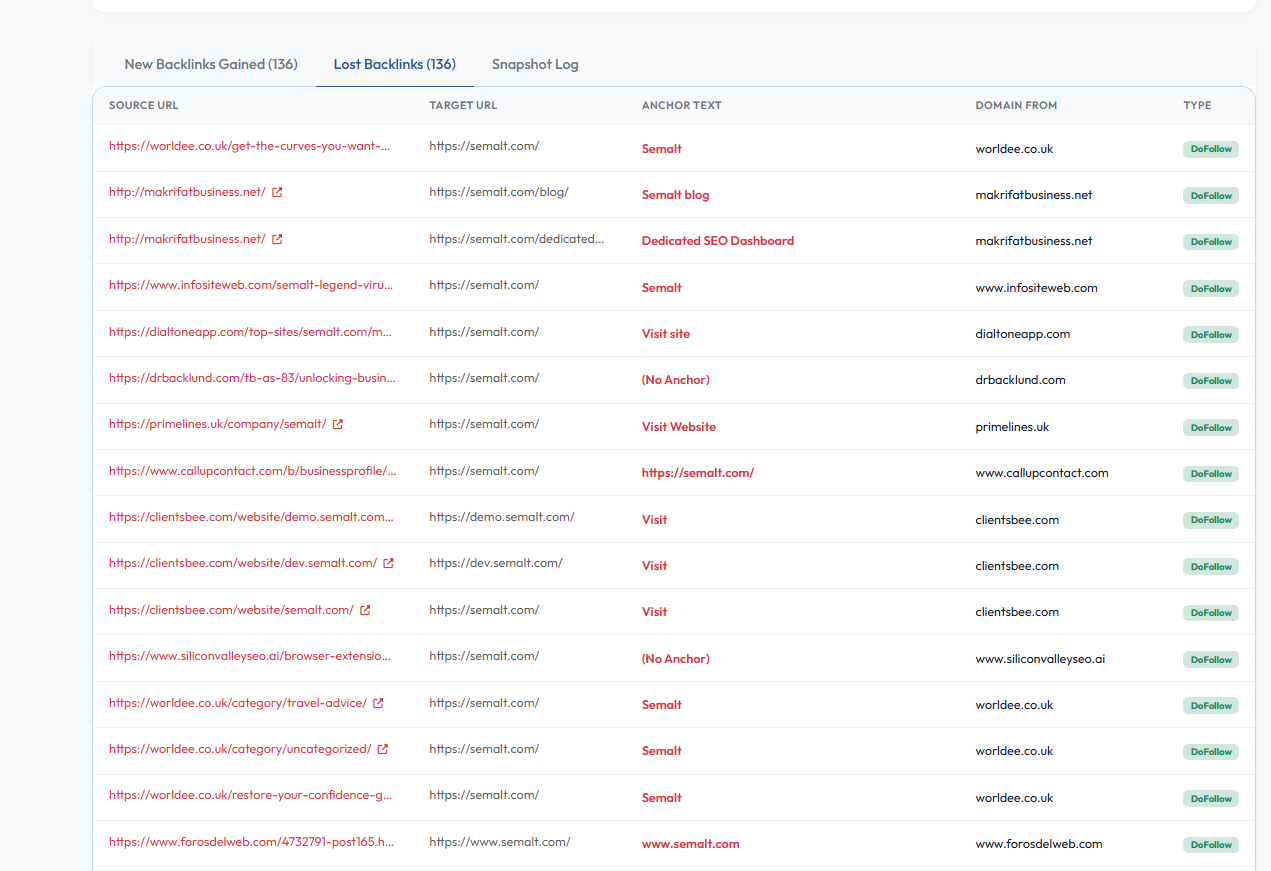
Task: Open dialtoneapp.com top-sites source link
Action: [x=250, y=331]
